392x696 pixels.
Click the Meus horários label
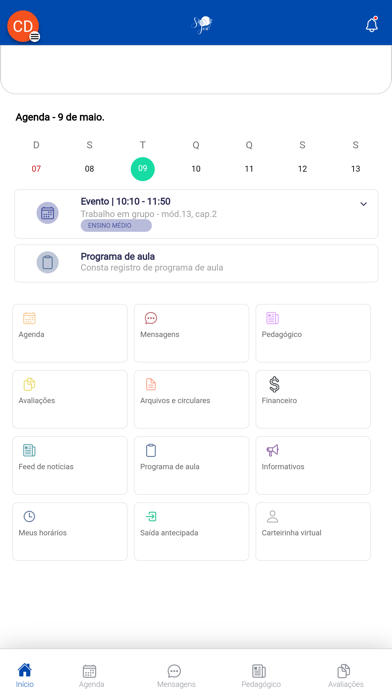(x=43, y=533)
